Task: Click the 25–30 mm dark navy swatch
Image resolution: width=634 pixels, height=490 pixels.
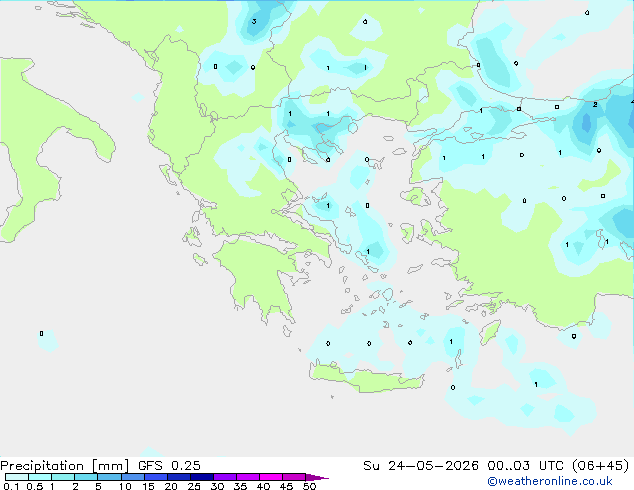Action: pos(201,477)
